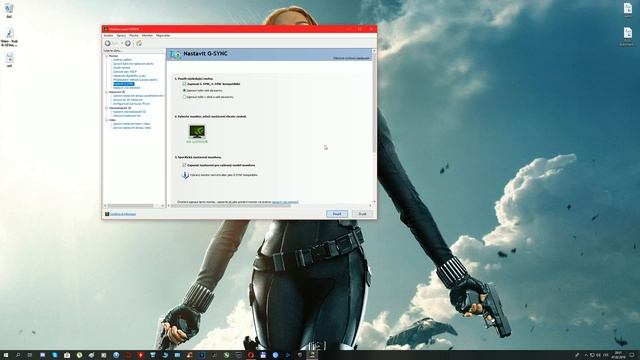This screenshot has height=360, width=640.
Task: Open video image settings tree item
Action: click(x=132, y=128)
